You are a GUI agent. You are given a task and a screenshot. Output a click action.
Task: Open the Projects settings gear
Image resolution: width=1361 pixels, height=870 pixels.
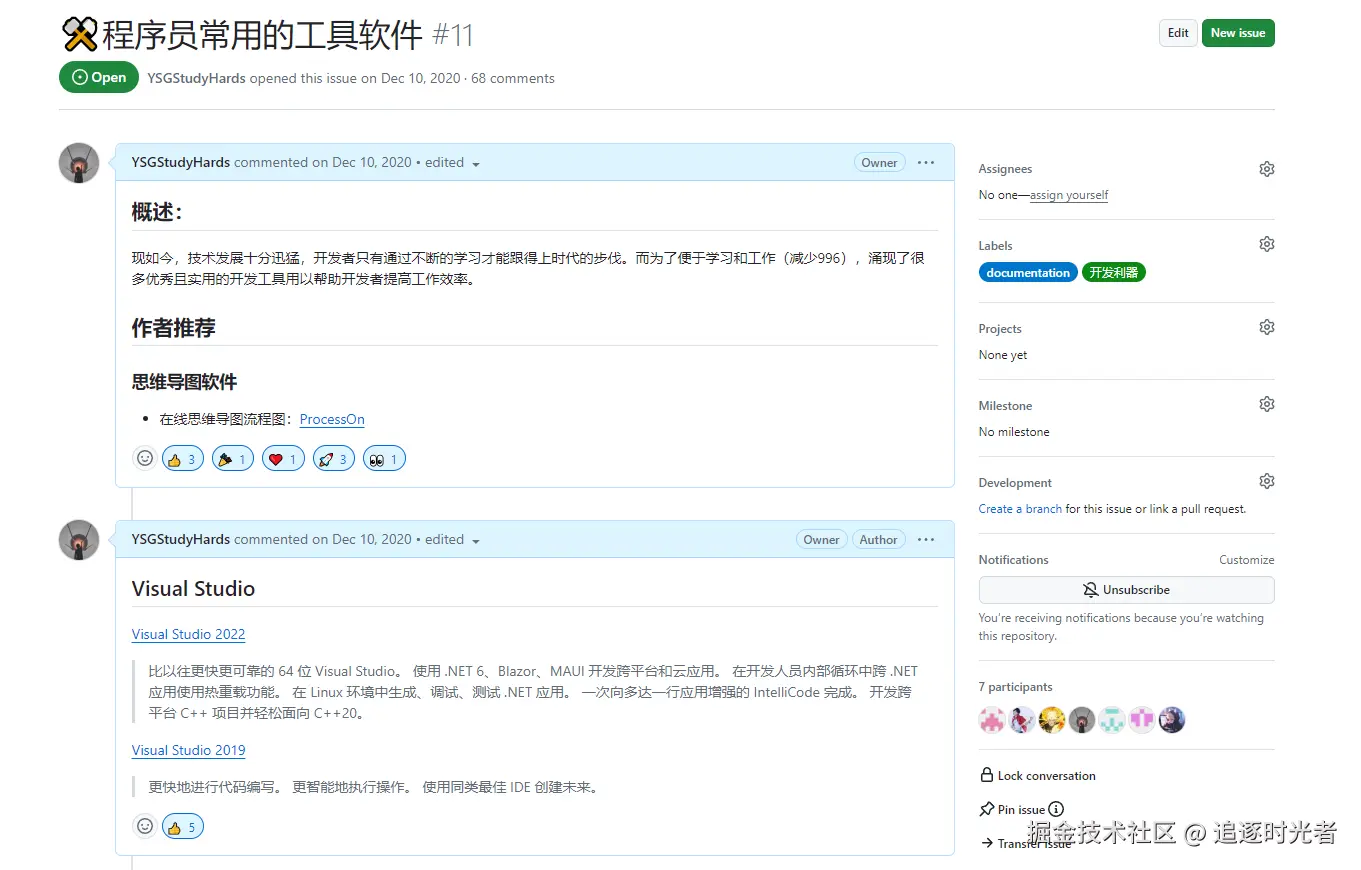point(1266,327)
